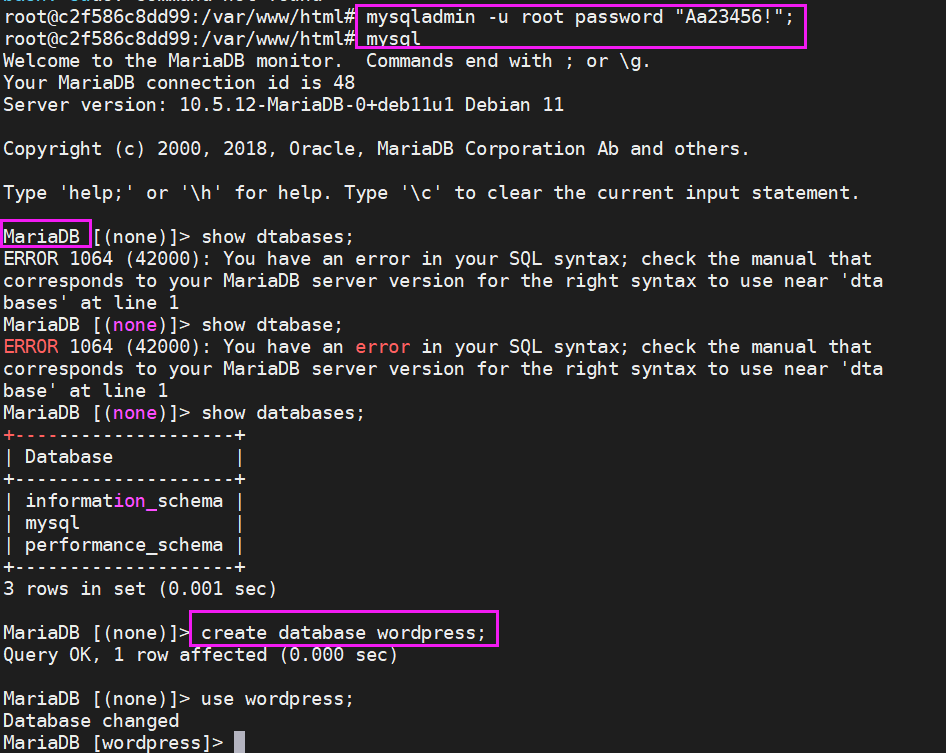The image size is (946, 753).
Task: Click the mistyped "show dtabase;" command
Action: pyautogui.click(x=272, y=325)
